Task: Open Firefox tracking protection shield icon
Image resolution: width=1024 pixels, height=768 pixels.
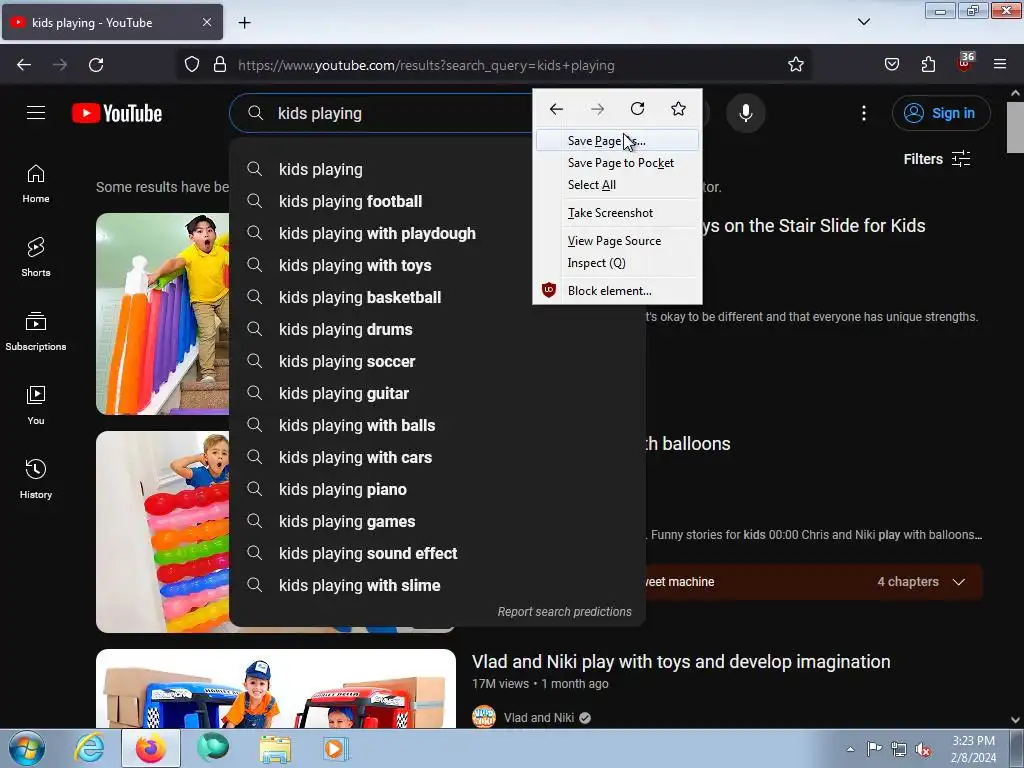Action: tap(191, 65)
